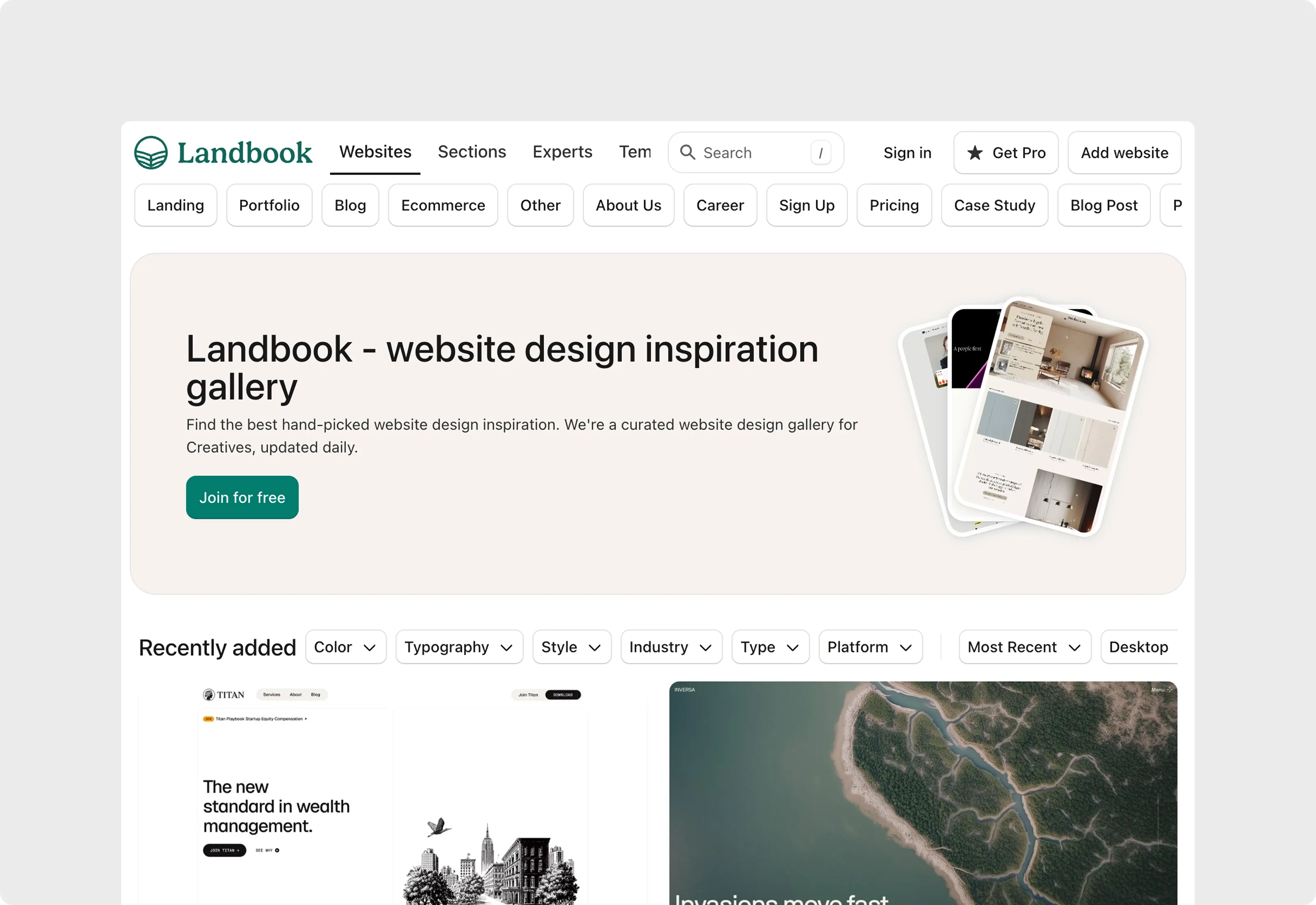Expand the Typography filter
The height and width of the screenshot is (905, 1316).
[x=459, y=647]
